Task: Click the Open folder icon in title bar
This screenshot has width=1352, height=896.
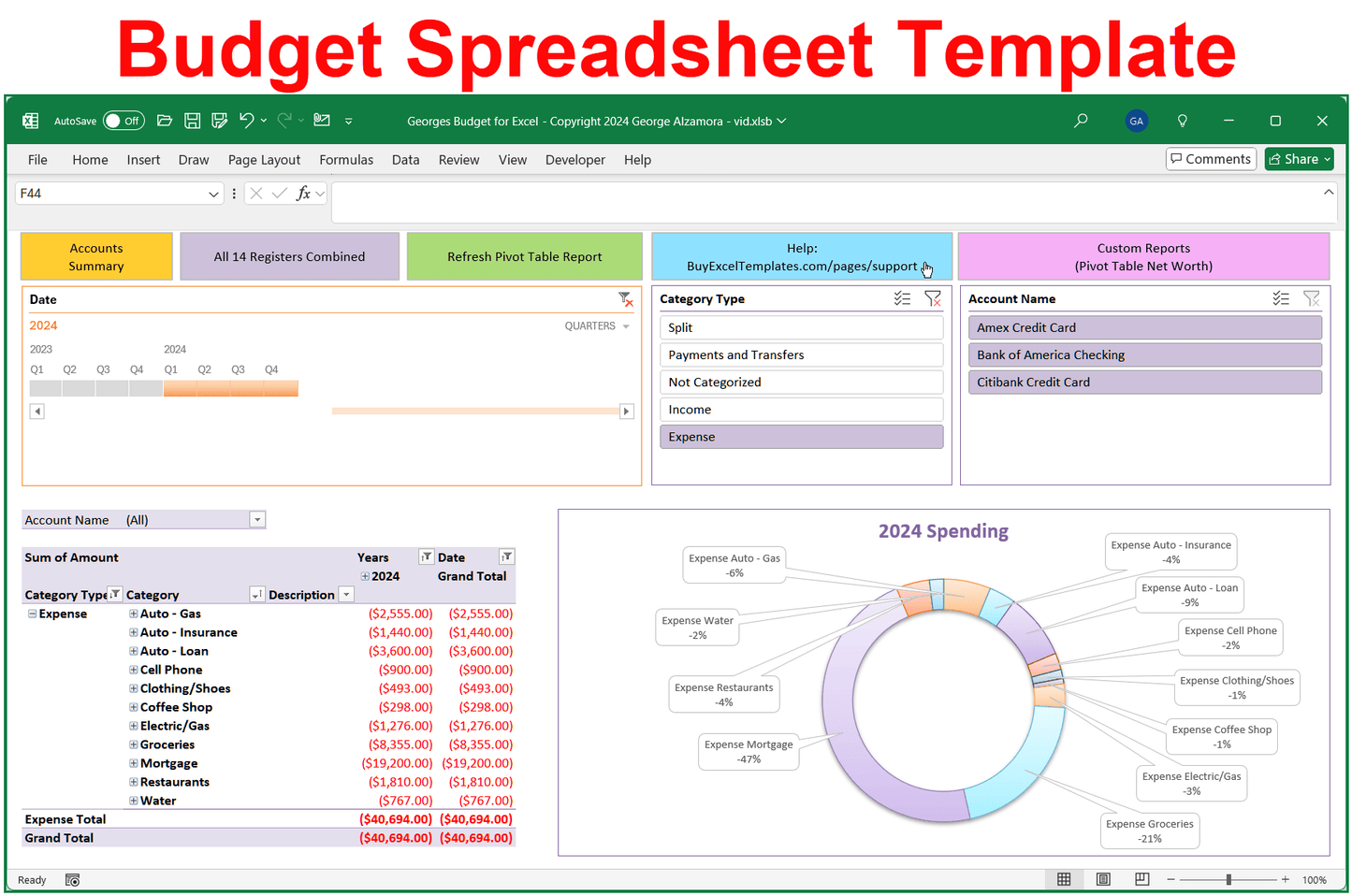Action: (165, 121)
